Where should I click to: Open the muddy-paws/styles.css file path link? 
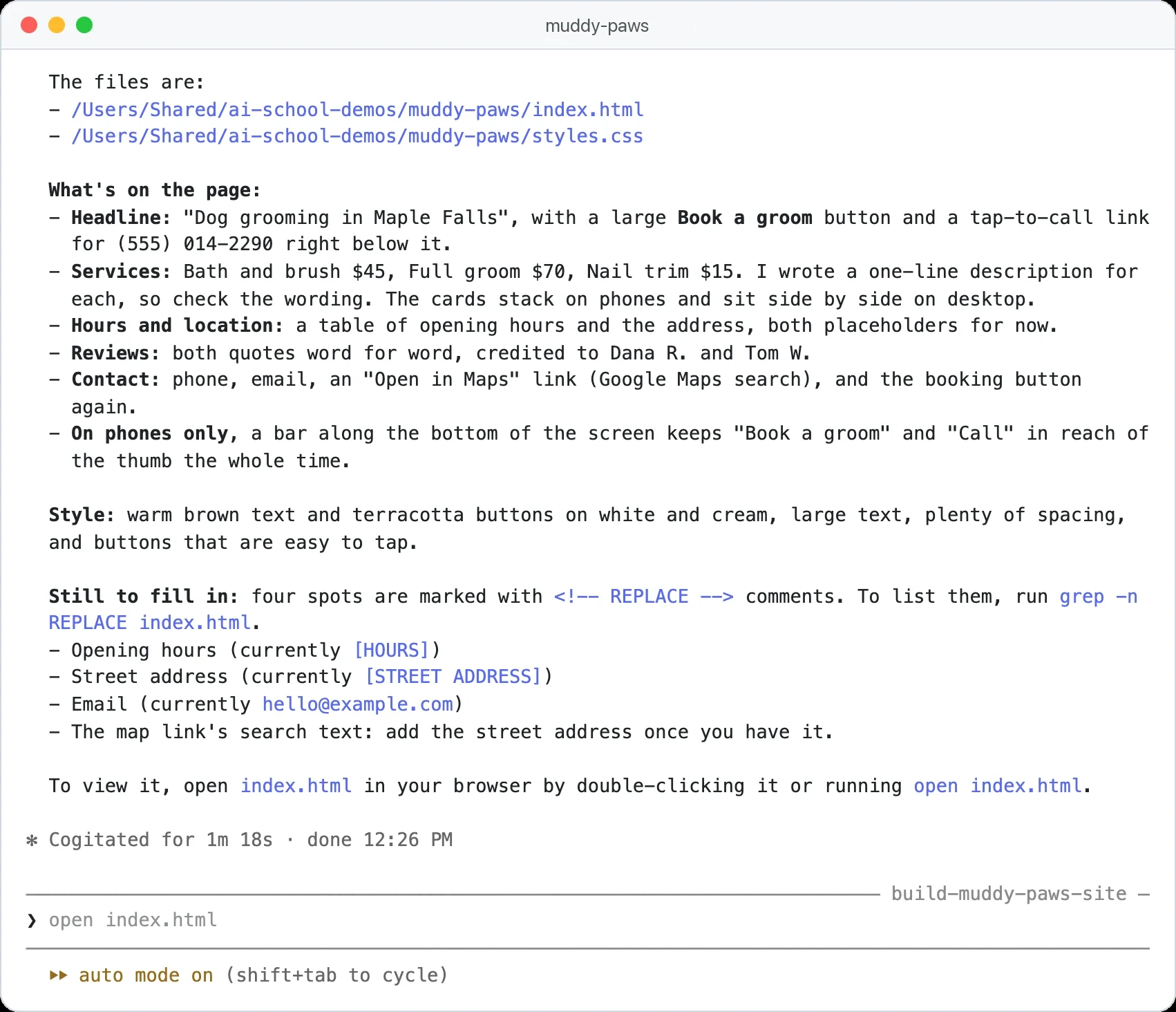[x=357, y=136]
